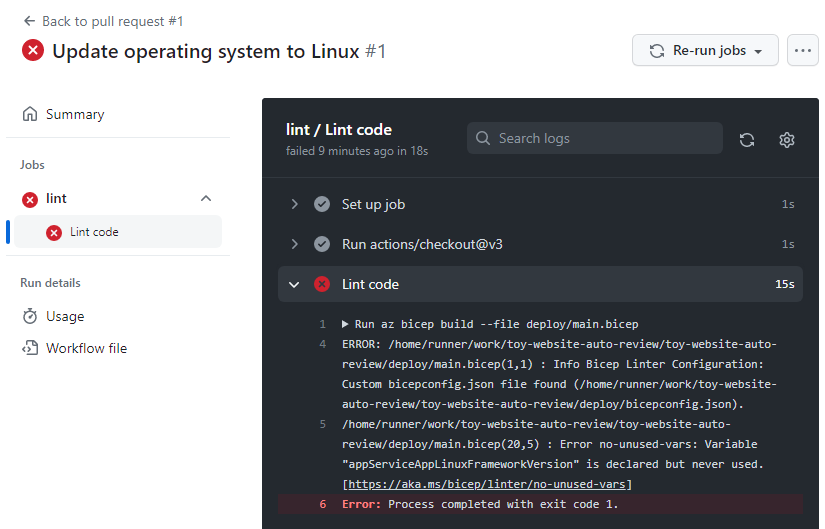Click the success check icon for Set up job

[x=322, y=204]
